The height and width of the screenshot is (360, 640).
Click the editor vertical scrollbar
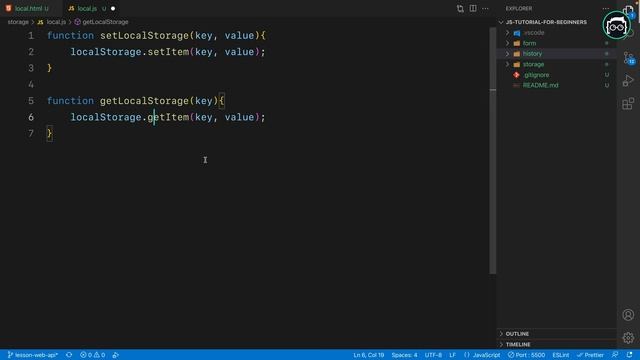(493, 151)
